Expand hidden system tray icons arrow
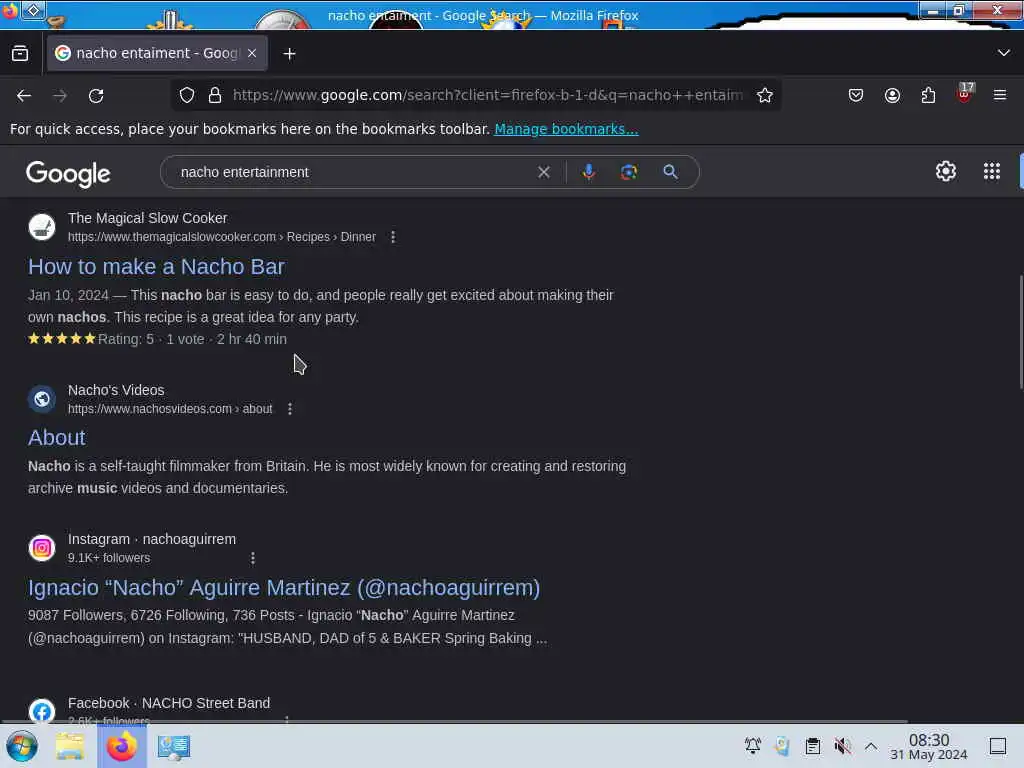 pyautogui.click(x=871, y=746)
